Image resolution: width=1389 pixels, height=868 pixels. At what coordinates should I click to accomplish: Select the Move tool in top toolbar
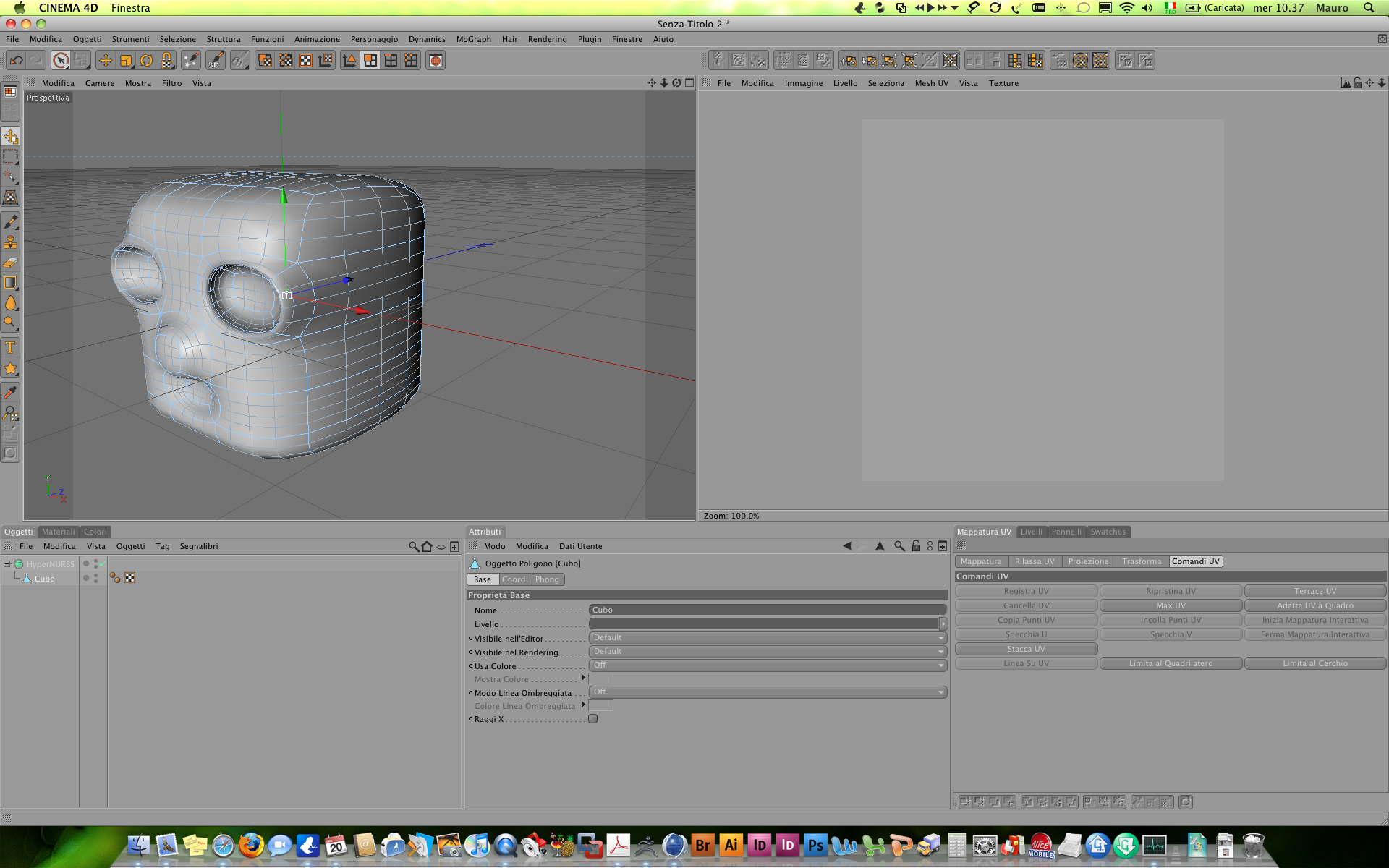coord(106,61)
